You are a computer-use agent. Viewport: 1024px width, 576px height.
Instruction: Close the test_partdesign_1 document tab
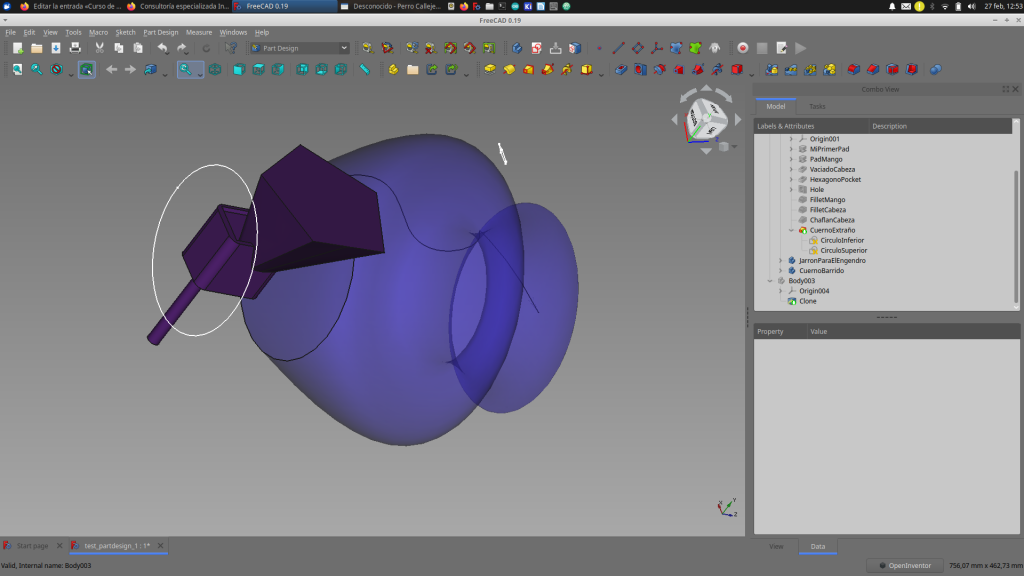tap(160, 546)
